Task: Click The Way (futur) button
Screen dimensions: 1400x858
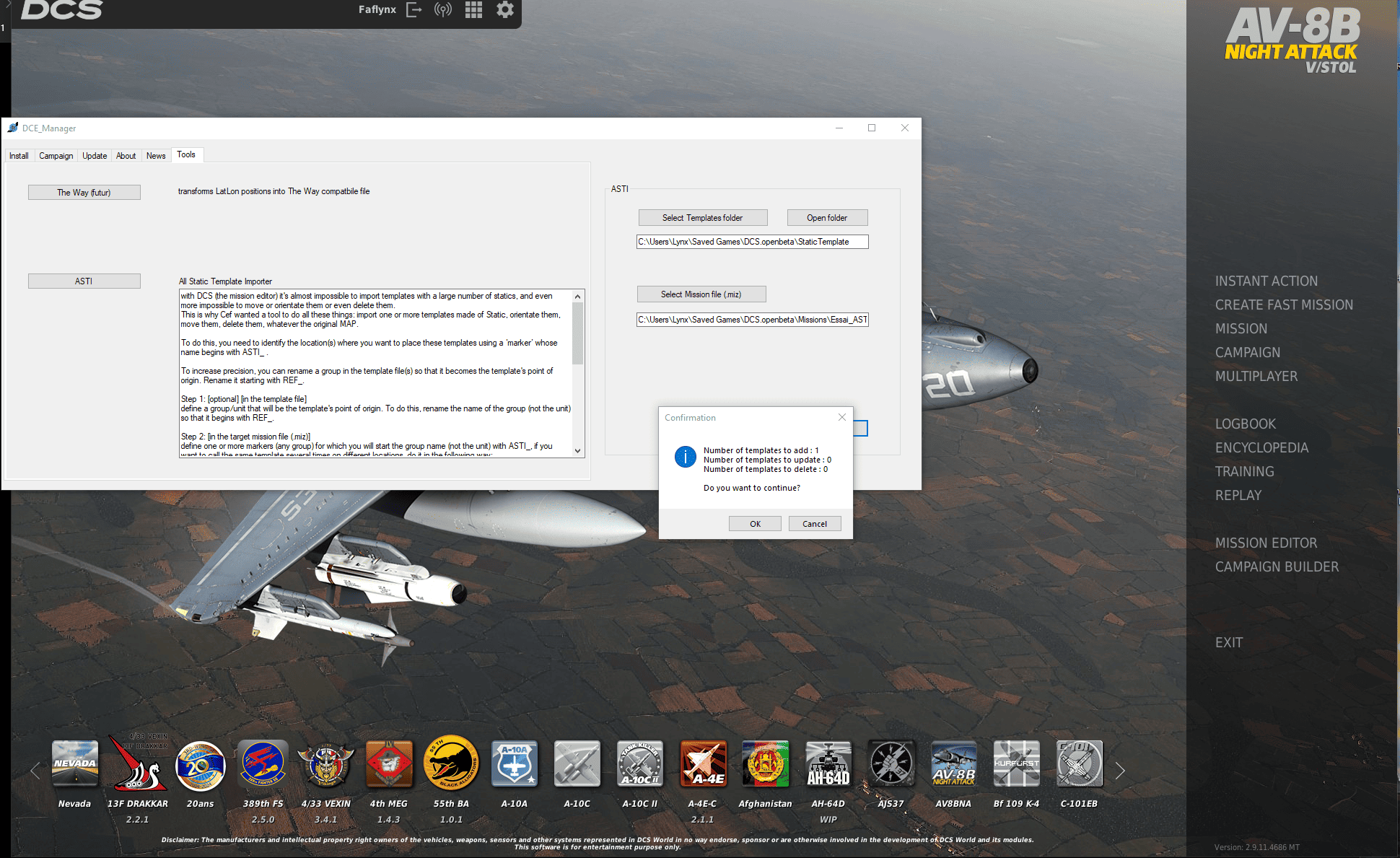Action: point(84,193)
